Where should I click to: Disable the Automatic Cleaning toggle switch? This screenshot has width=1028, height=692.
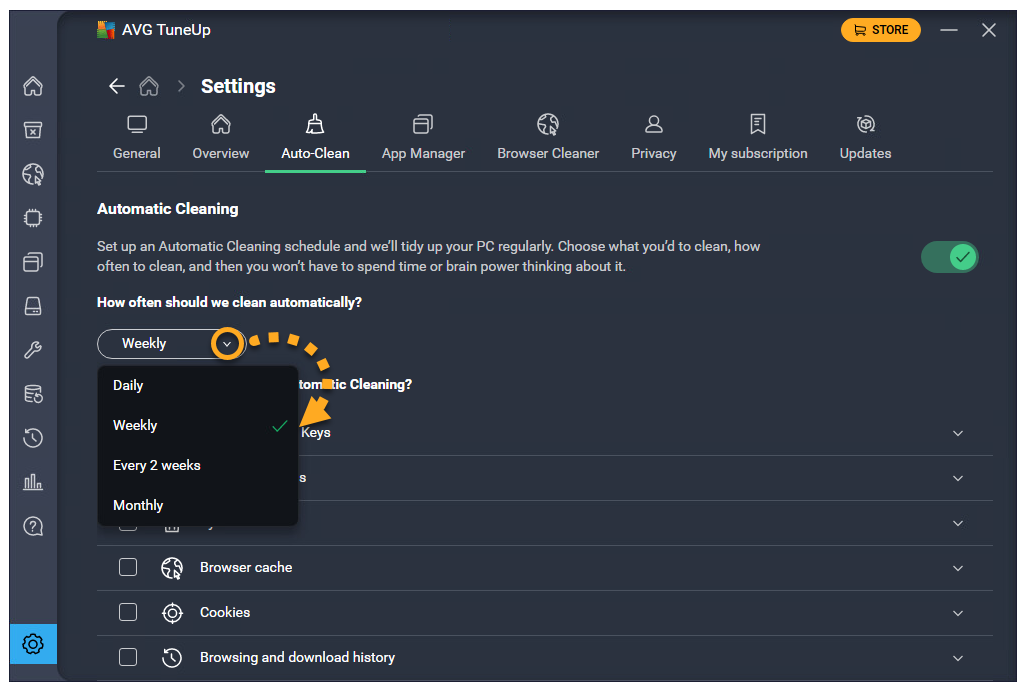949,257
